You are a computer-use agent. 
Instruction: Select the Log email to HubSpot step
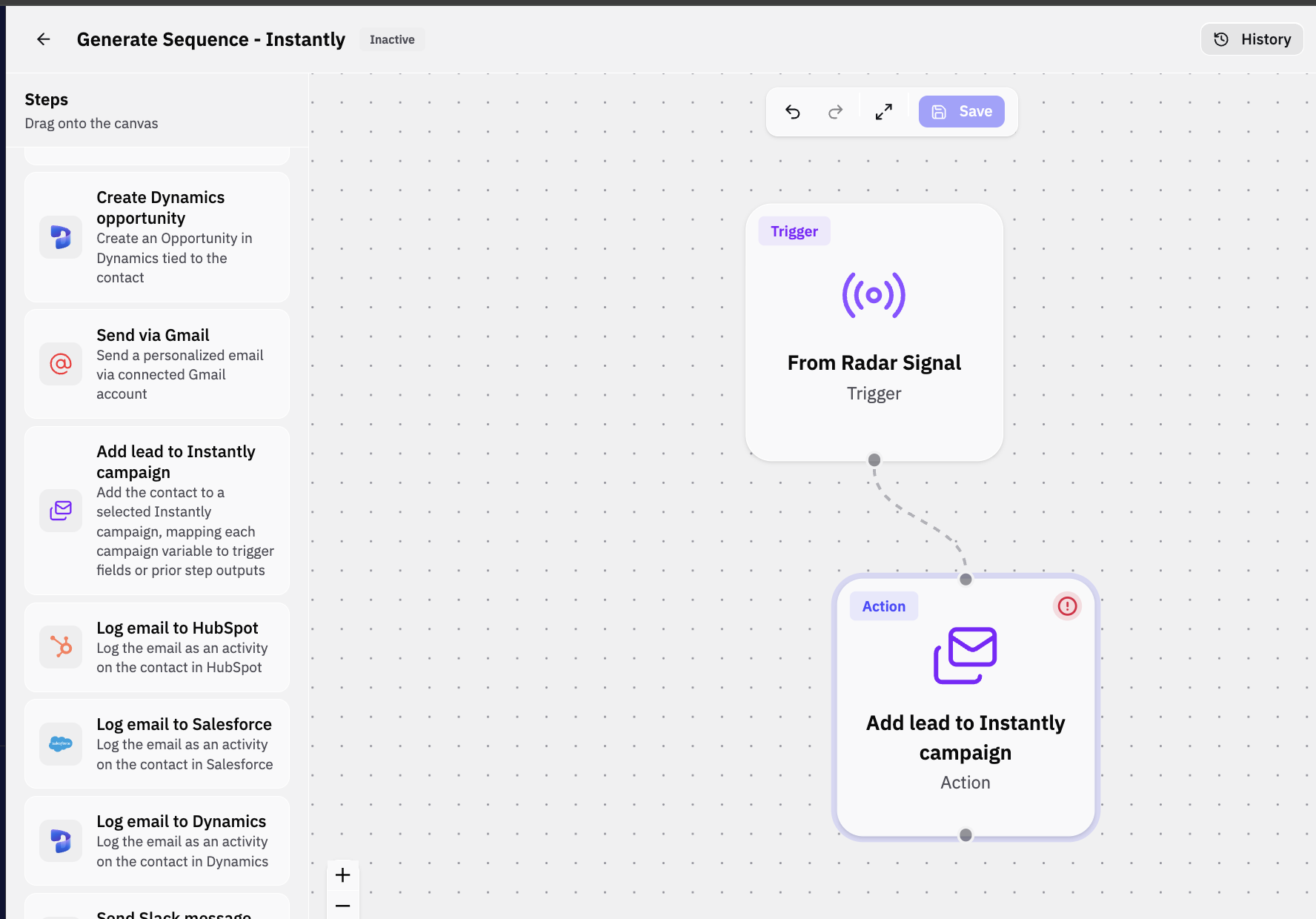[157, 647]
